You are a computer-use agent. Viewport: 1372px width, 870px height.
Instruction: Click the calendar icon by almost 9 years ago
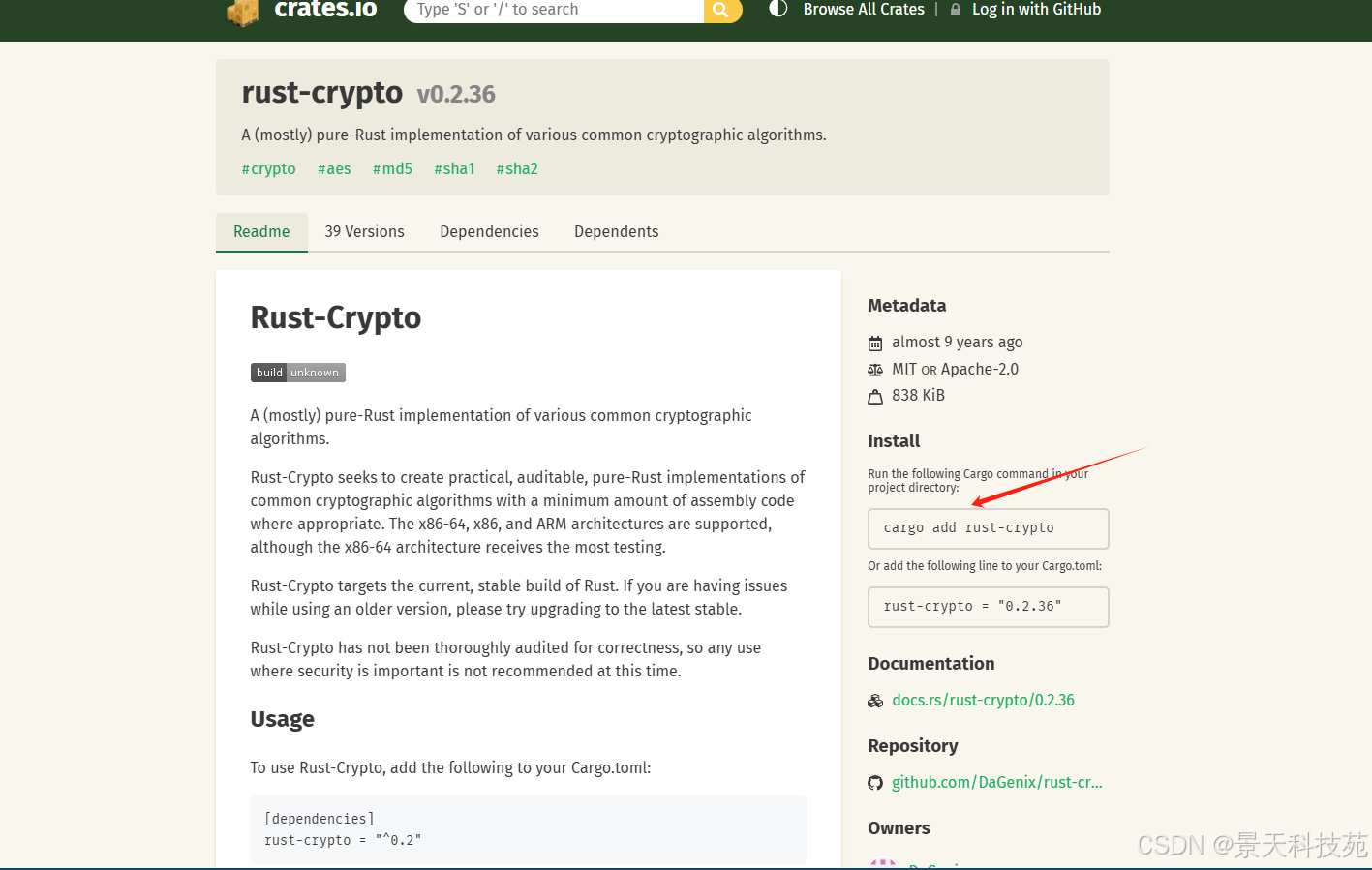pyautogui.click(x=875, y=343)
